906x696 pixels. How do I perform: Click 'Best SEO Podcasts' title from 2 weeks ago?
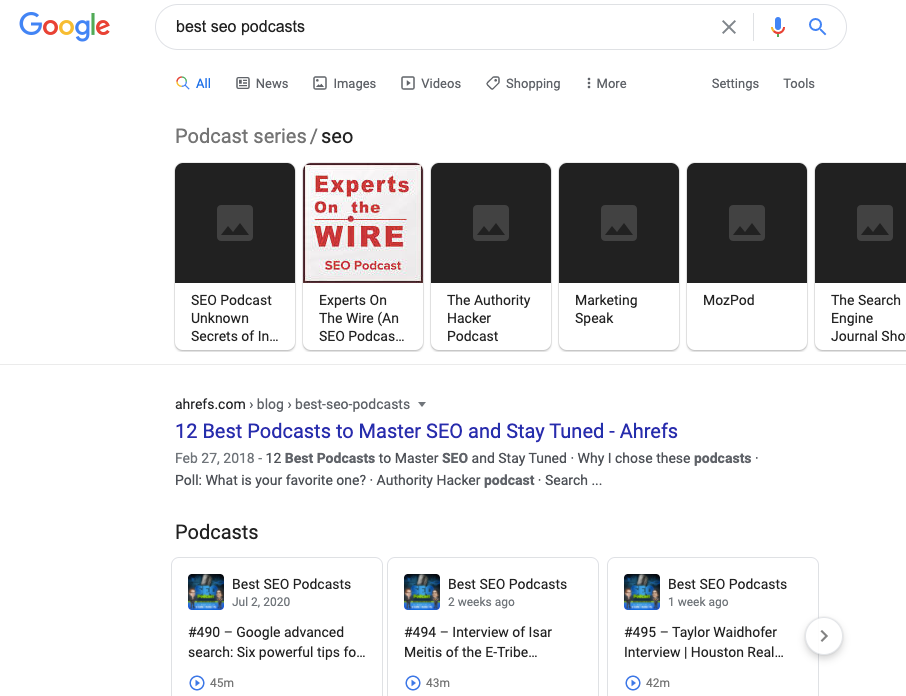tap(507, 584)
